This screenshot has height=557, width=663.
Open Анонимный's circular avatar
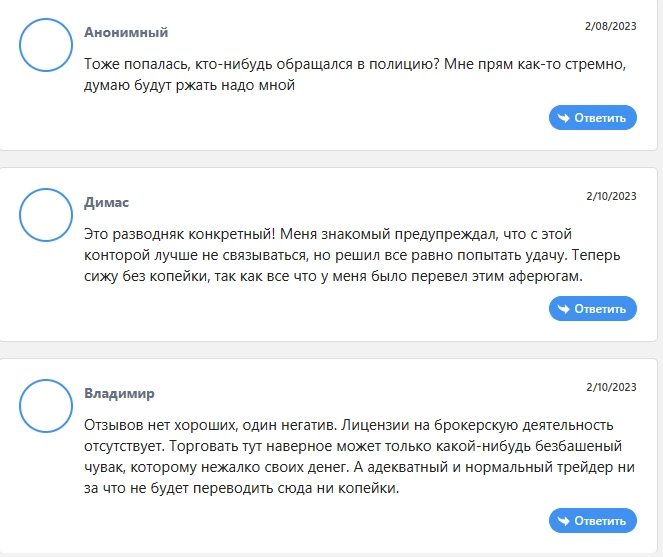pos(46,45)
